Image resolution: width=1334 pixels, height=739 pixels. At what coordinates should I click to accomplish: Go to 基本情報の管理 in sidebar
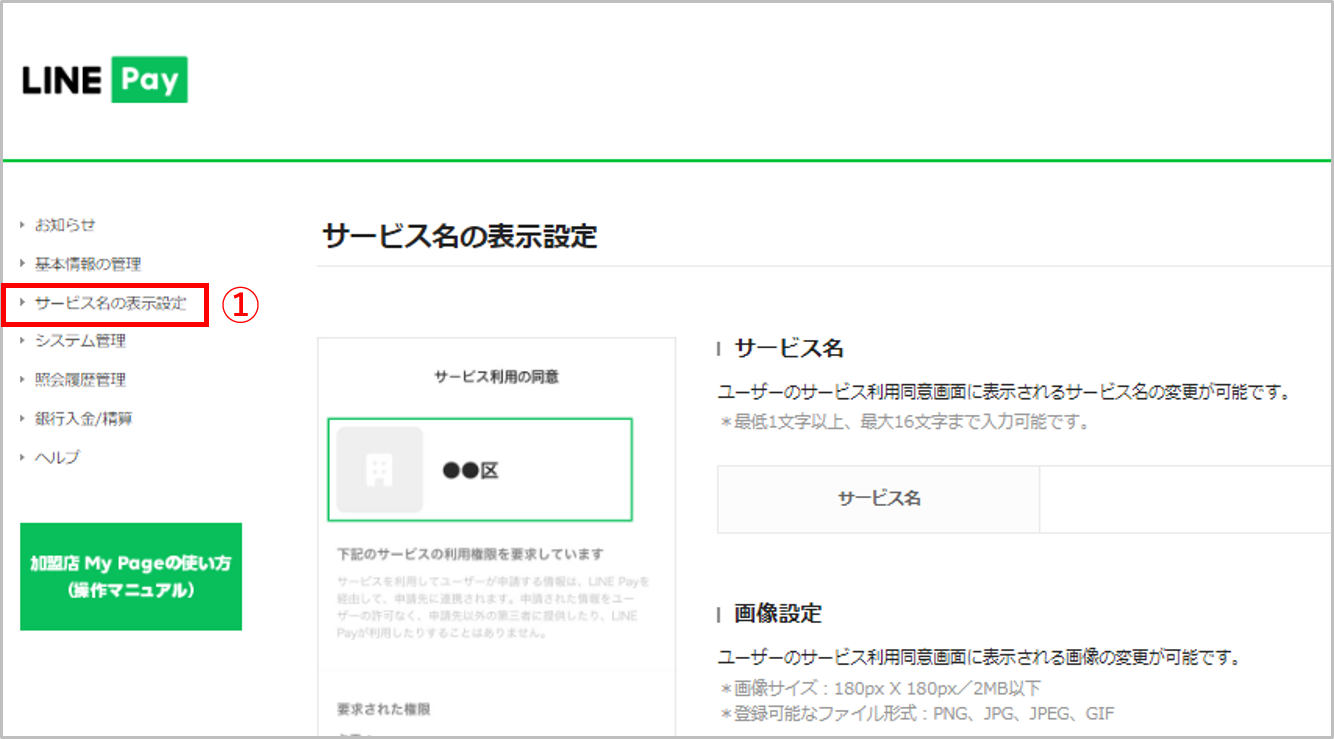pos(88,264)
